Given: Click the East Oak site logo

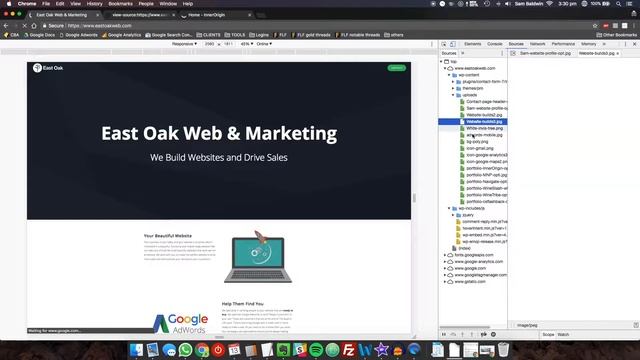Looking at the screenshot, I should pyautogui.click(x=48, y=68).
